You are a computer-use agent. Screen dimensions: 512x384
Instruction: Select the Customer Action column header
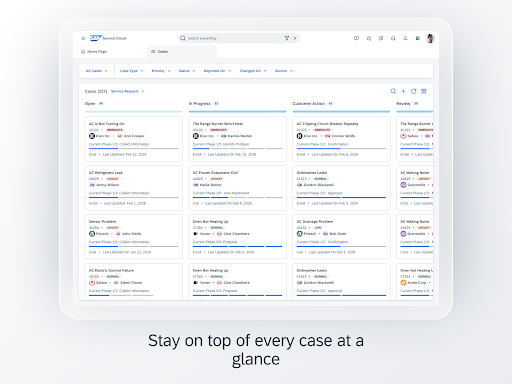click(309, 103)
